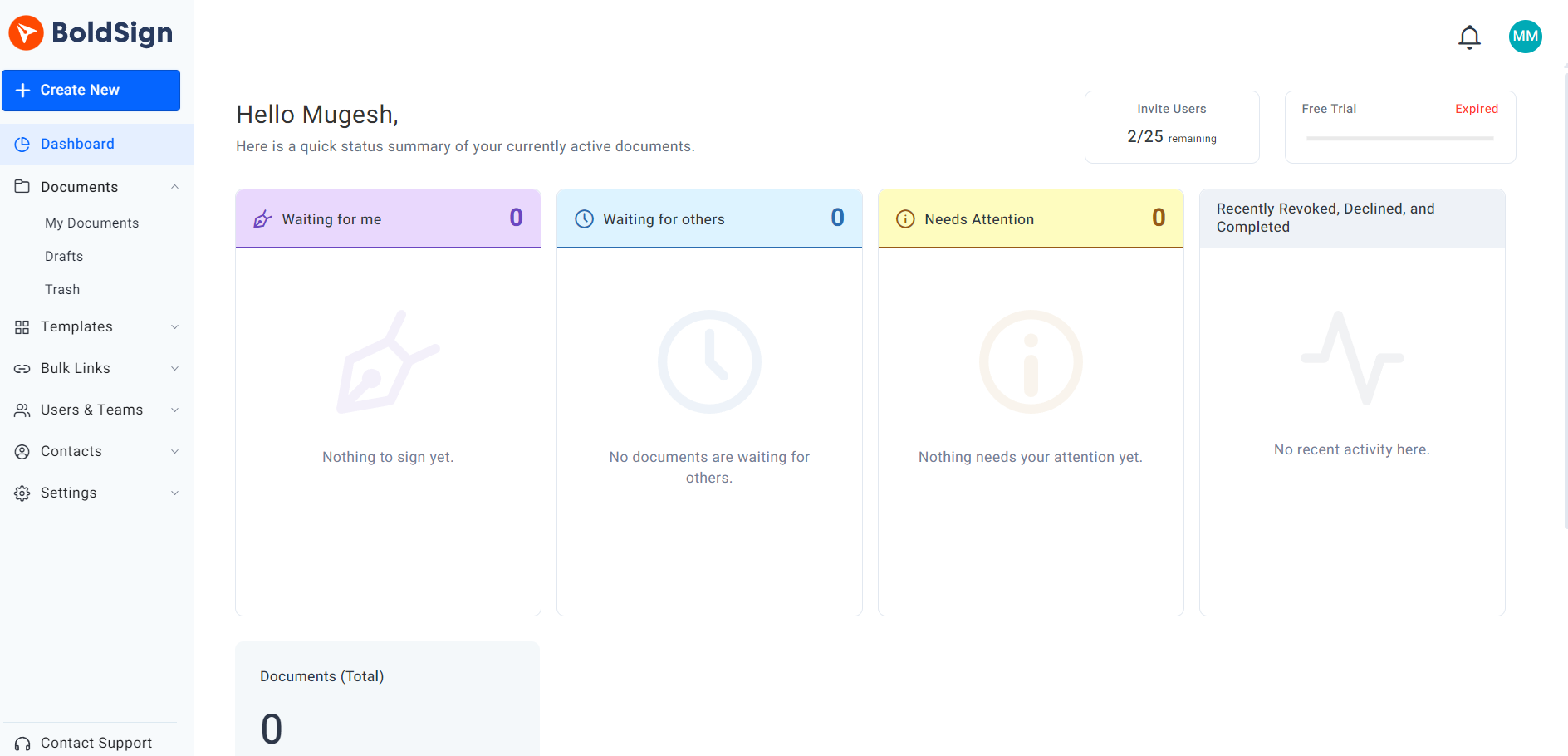
Task: Expand the Contacts sidebar section
Action: 174,451
